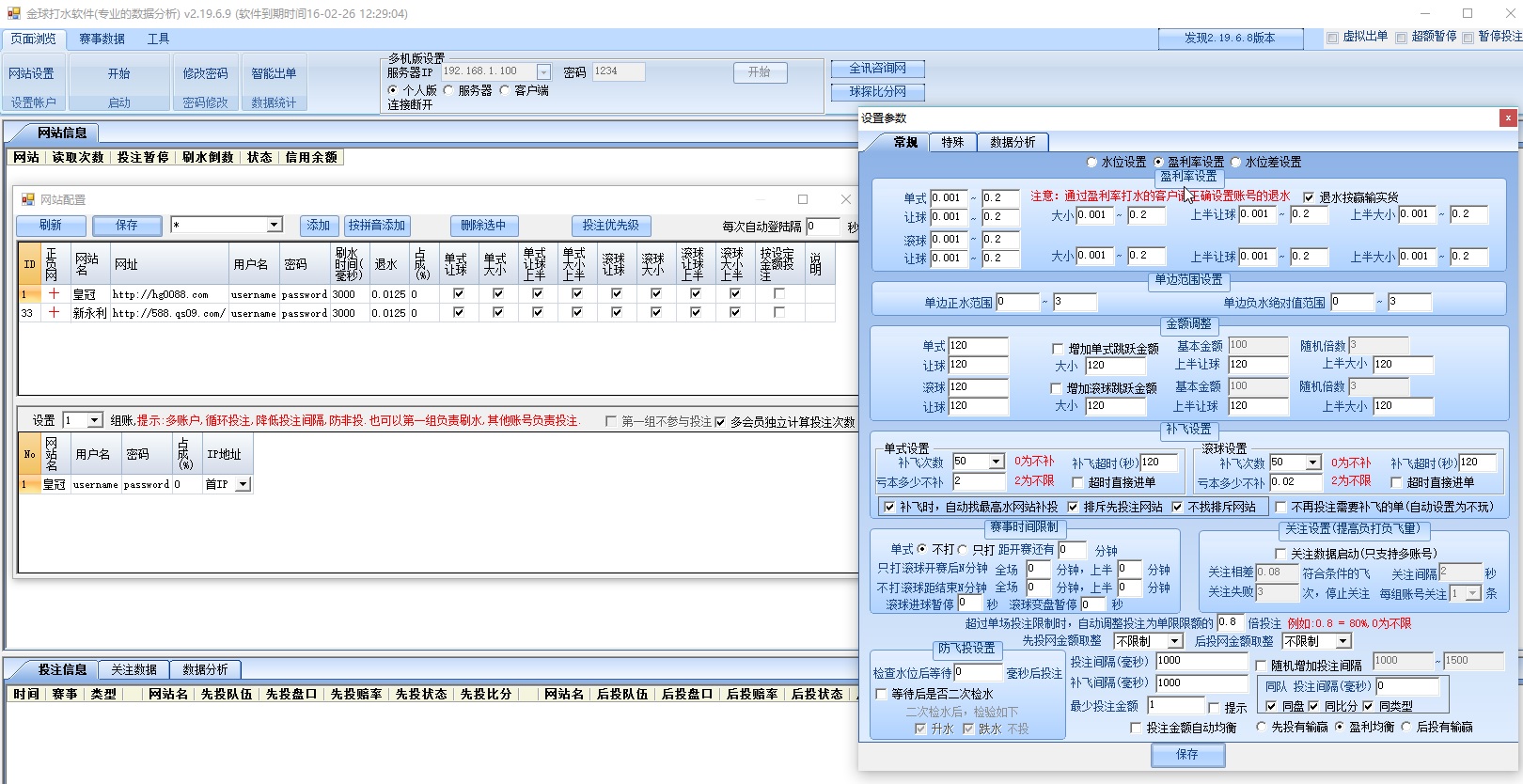Select the 水位设置 radio button
Viewport: 1523px width, 784px height.
point(1091,163)
